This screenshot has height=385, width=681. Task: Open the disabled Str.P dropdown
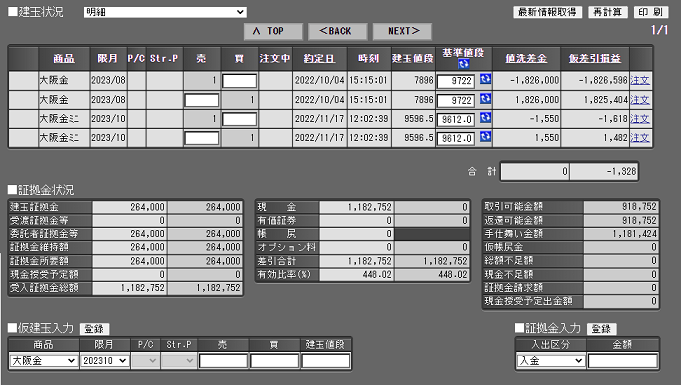point(179,361)
